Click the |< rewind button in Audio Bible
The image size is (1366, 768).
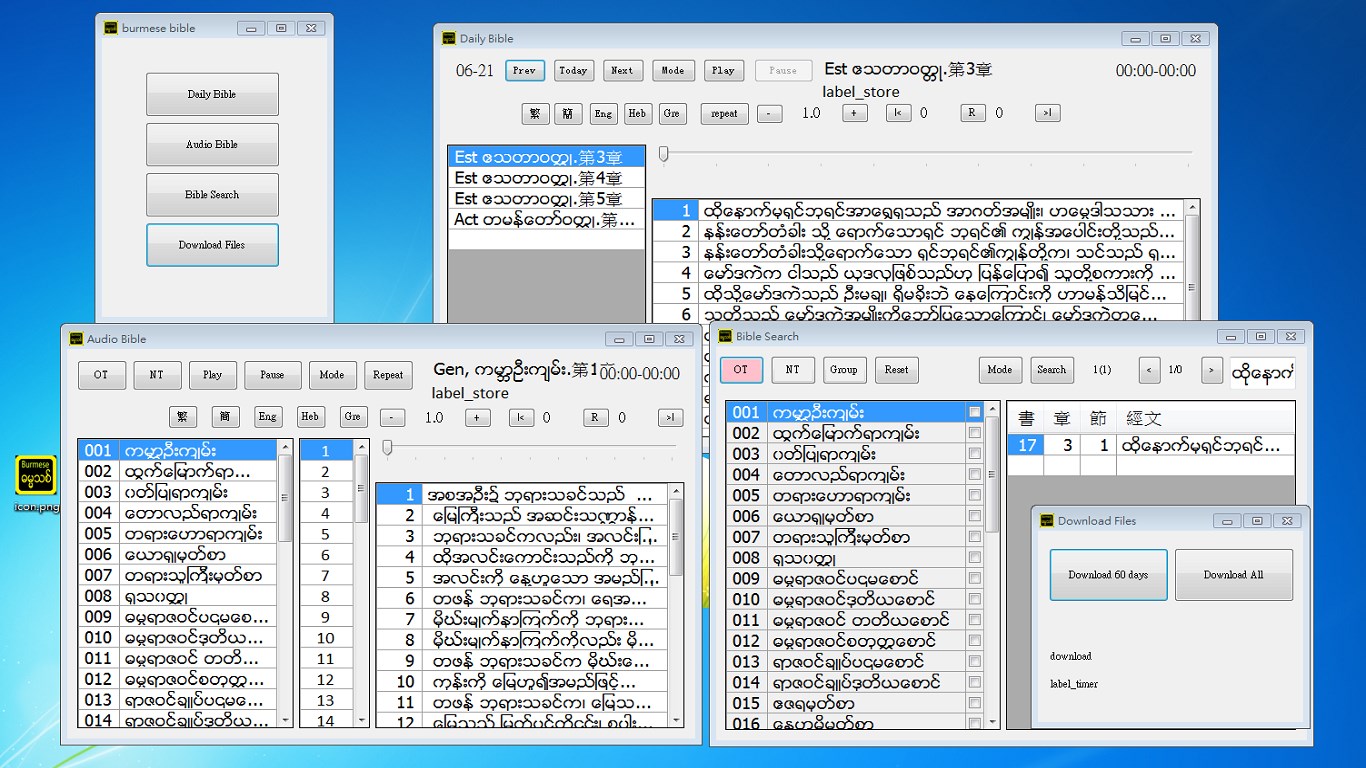click(520, 417)
